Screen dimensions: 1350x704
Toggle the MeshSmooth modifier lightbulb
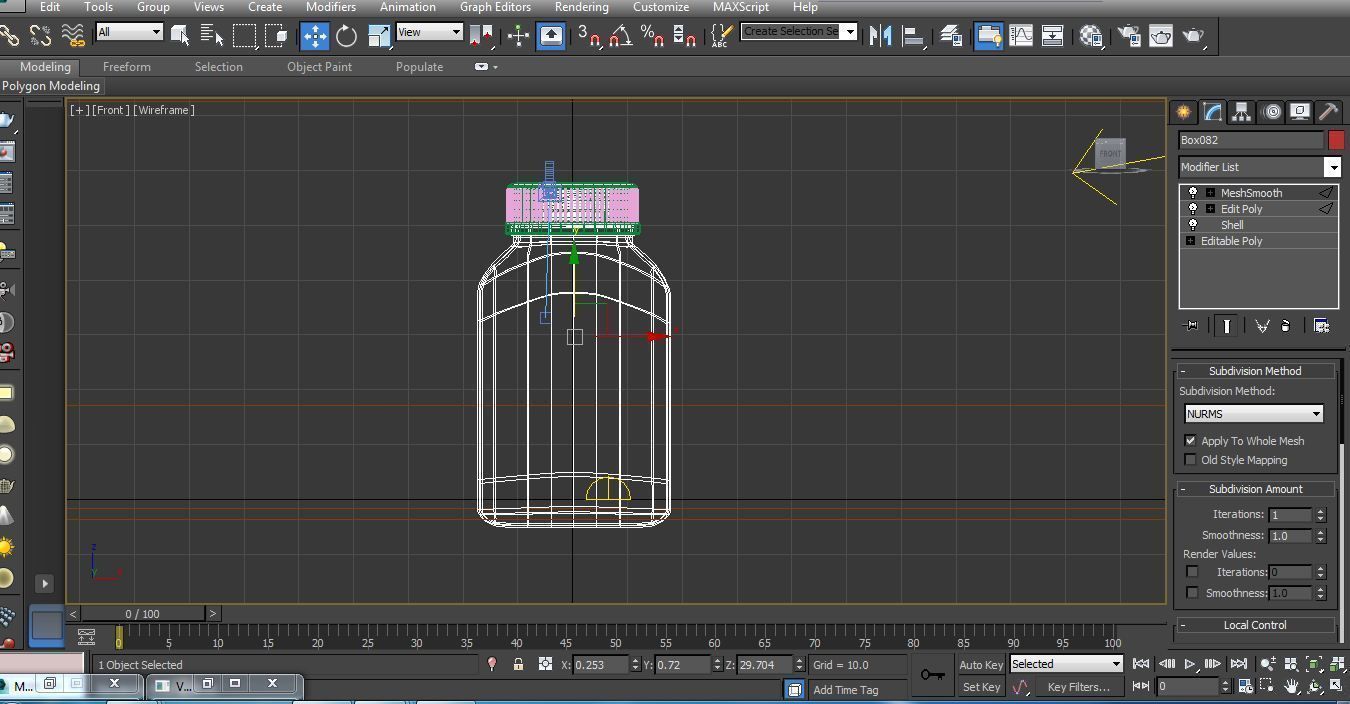click(x=1192, y=193)
